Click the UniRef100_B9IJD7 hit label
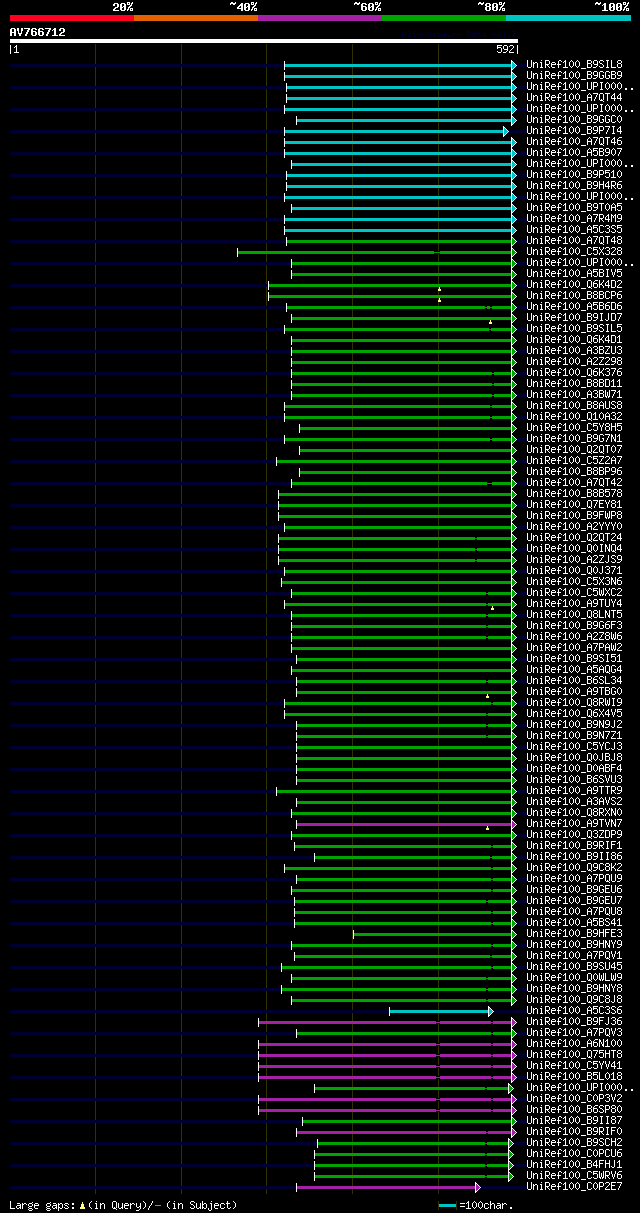Image resolution: width=640 pixels, height=1213 pixels. pos(574,318)
